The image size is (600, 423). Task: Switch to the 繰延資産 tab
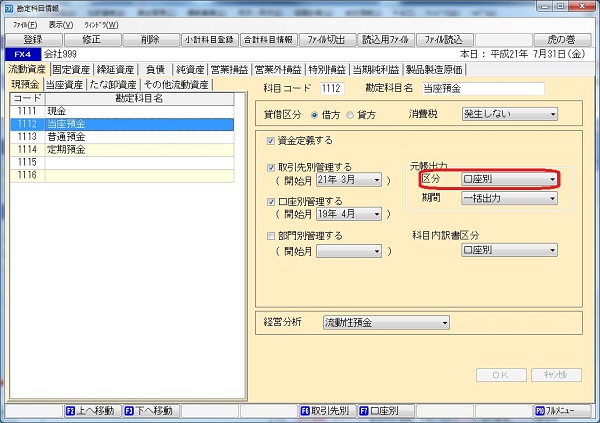[116, 70]
